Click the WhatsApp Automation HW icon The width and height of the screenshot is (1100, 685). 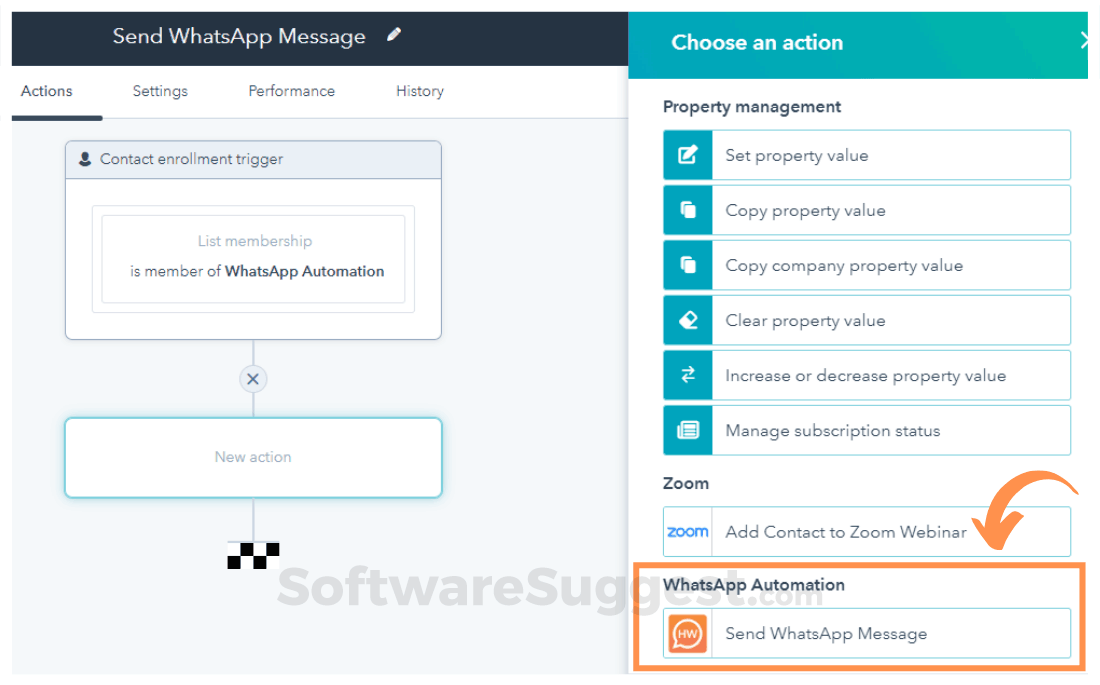[688, 634]
